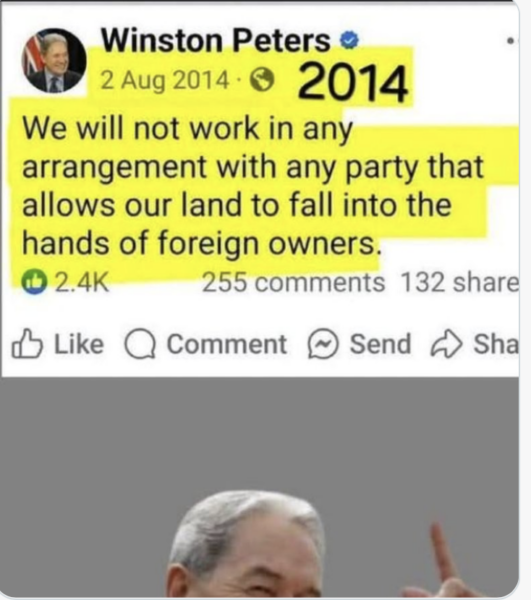
Task: Click the Comment button label
Action: (226, 344)
